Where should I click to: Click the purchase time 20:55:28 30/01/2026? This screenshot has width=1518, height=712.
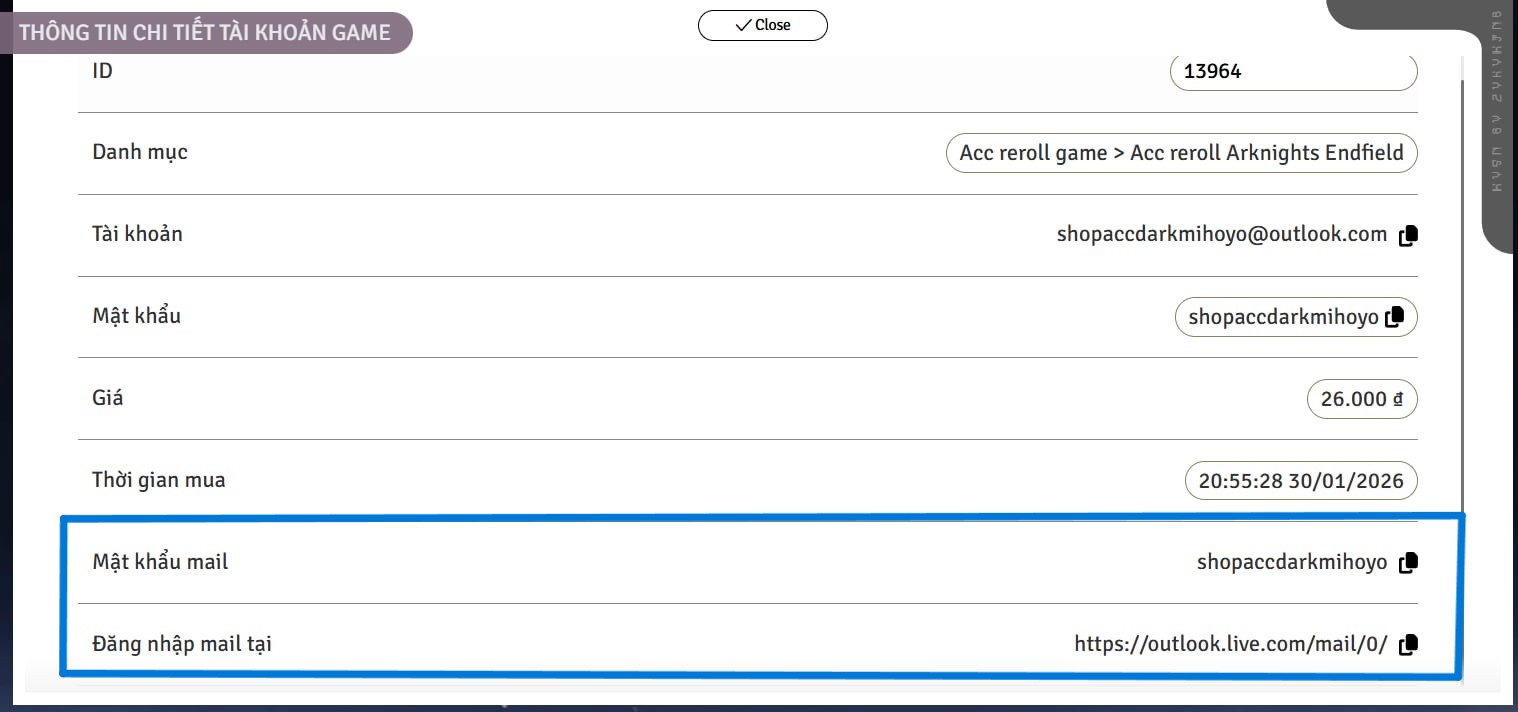pos(1300,481)
